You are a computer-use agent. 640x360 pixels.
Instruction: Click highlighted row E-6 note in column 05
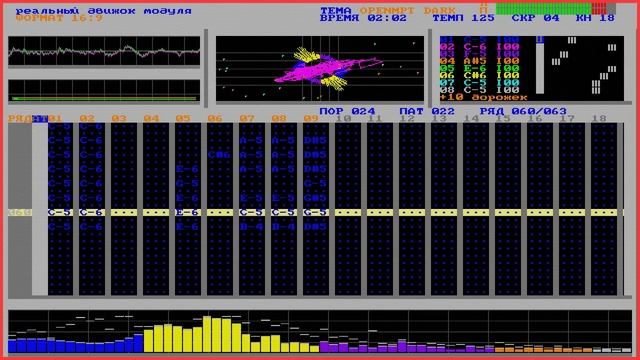tap(187, 212)
